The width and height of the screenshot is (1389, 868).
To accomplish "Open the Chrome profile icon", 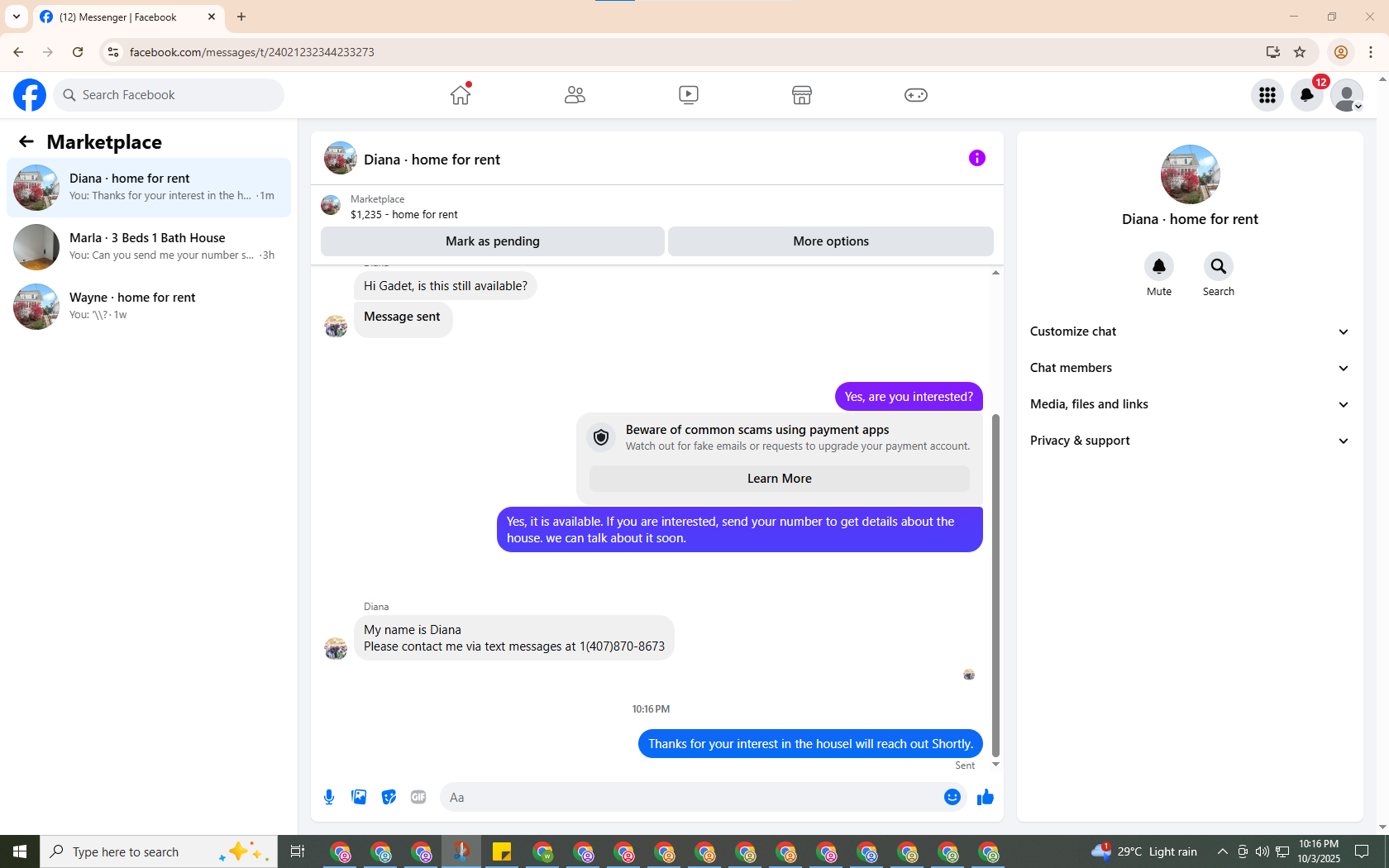I will pyautogui.click(x=1341, y=52).
